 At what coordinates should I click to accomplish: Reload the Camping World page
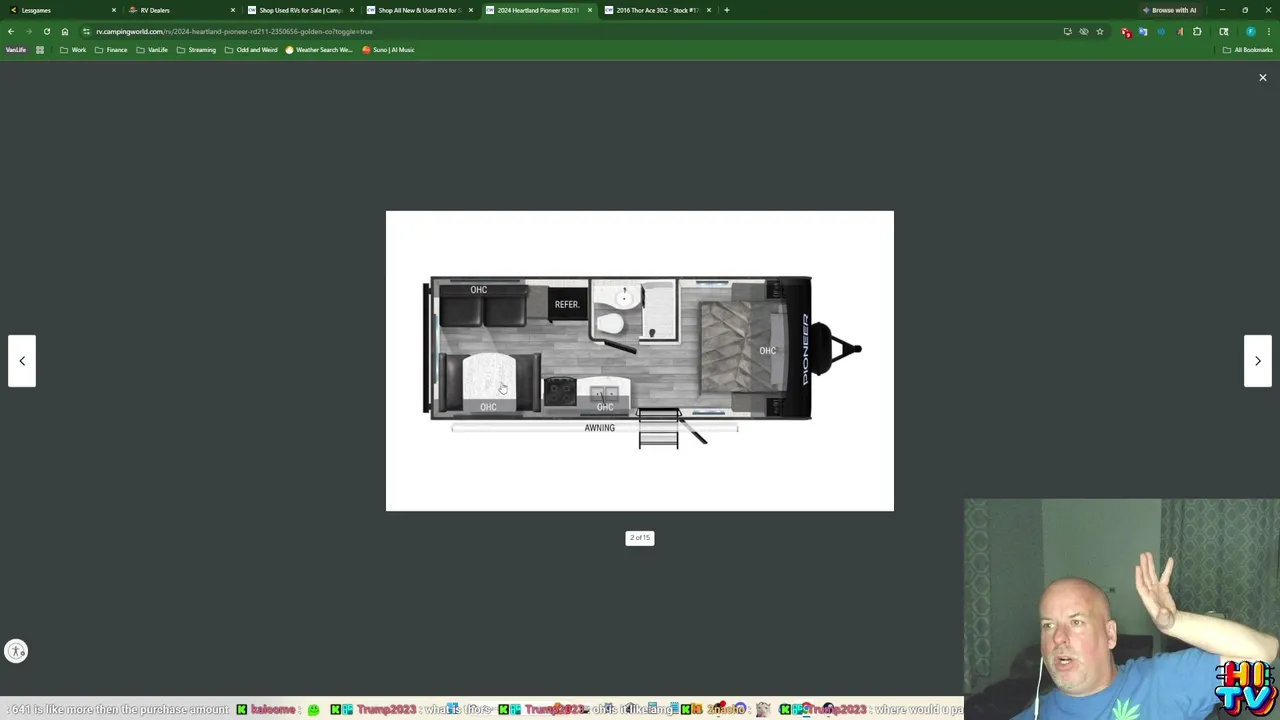click(46, 31)
